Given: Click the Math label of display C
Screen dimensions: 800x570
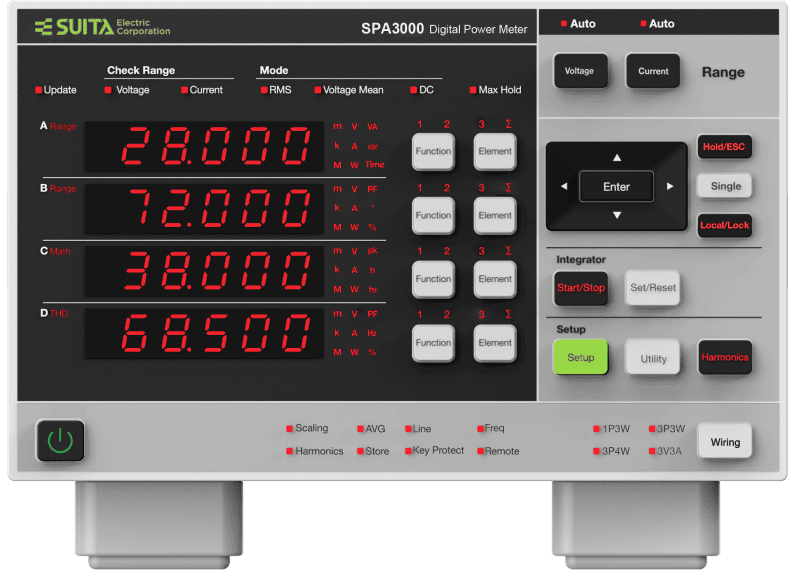Looking at the screenshot, I should tap(60, 251).
